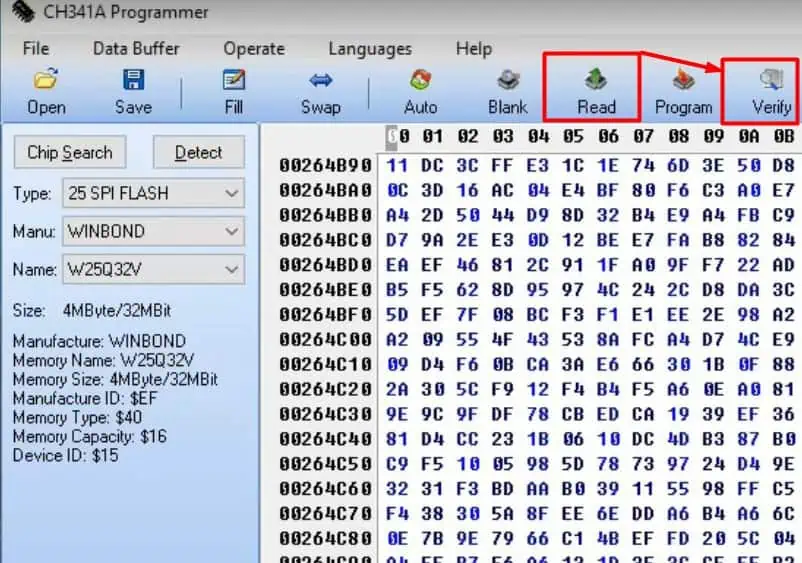Click the Fill buffer toolbar icon
Image resolution: width=802 pixels, height=563 pixels.
click(x=234, y=80)
